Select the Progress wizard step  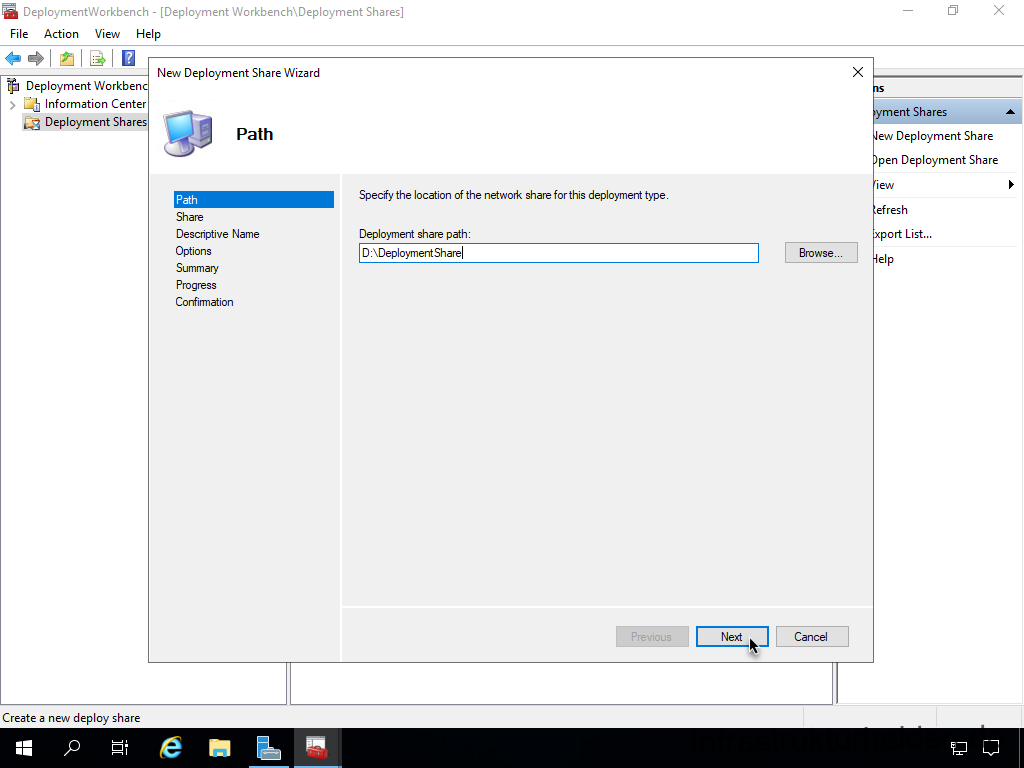click(196, 285)
